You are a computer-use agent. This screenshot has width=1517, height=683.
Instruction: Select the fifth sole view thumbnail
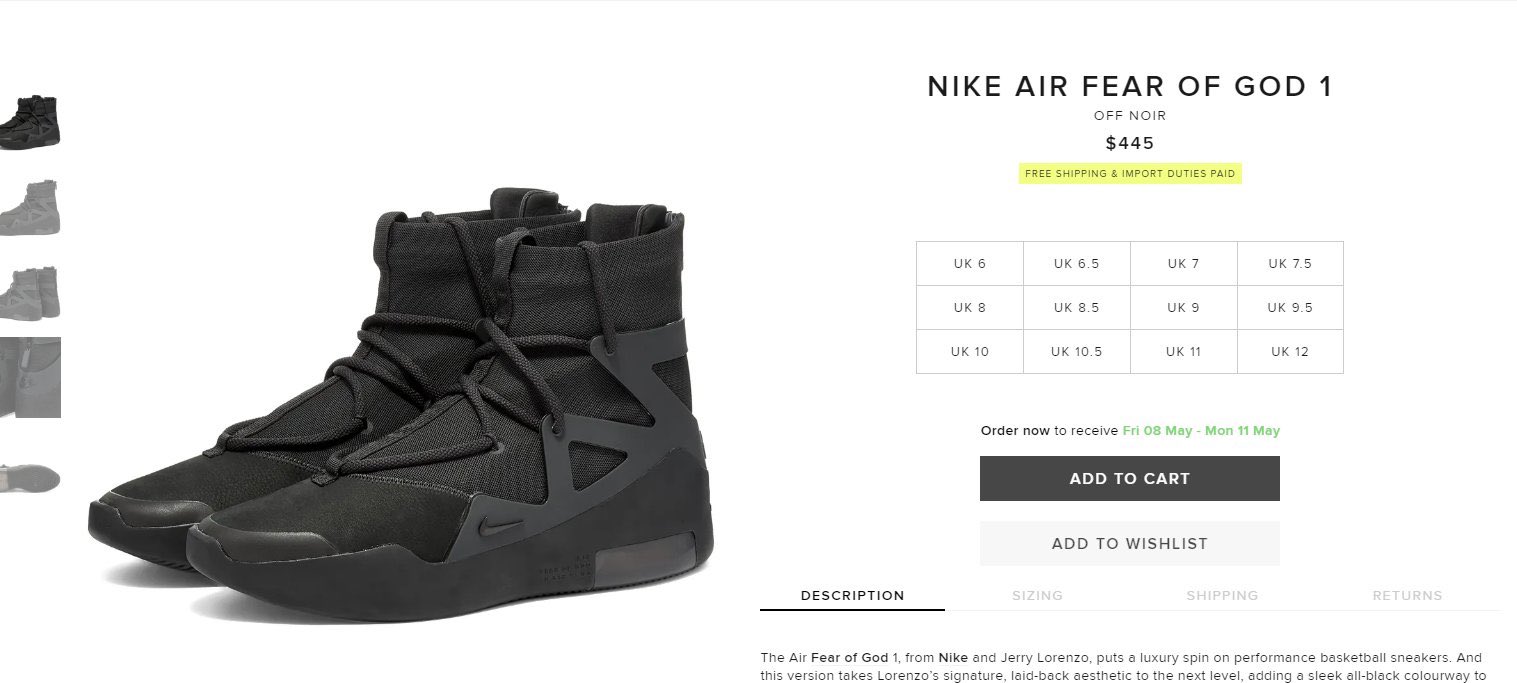30,476
